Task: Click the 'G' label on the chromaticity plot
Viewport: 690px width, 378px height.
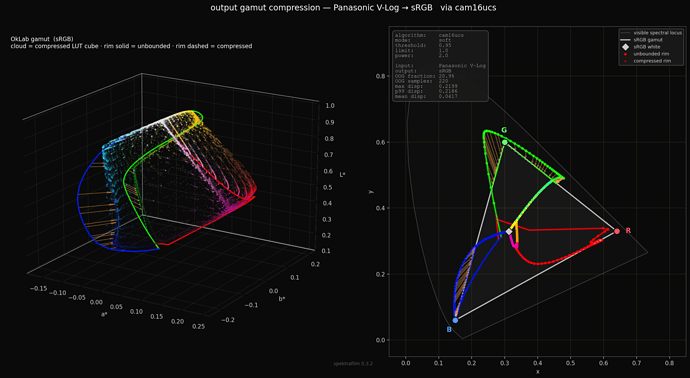Action: 504,130
